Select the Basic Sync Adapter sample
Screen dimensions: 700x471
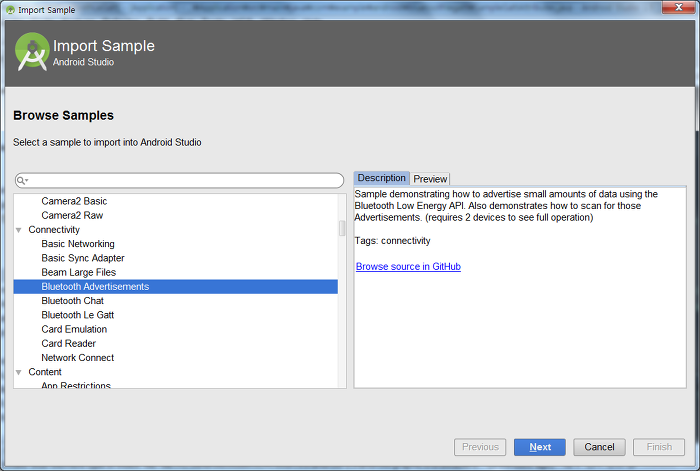[x=83, y=258]
